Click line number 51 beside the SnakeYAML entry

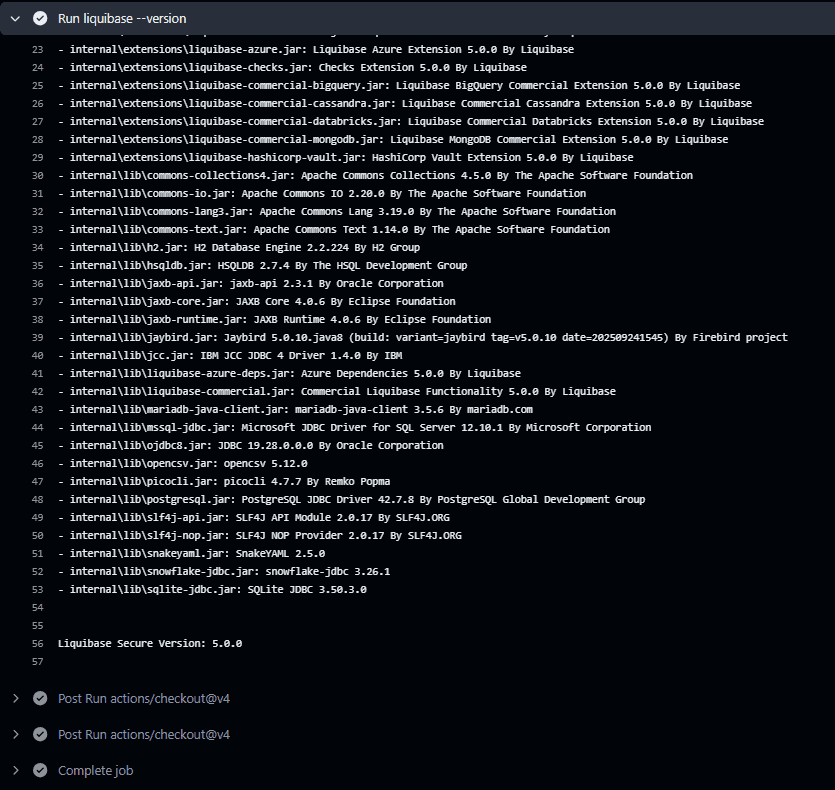pos(37,553)
